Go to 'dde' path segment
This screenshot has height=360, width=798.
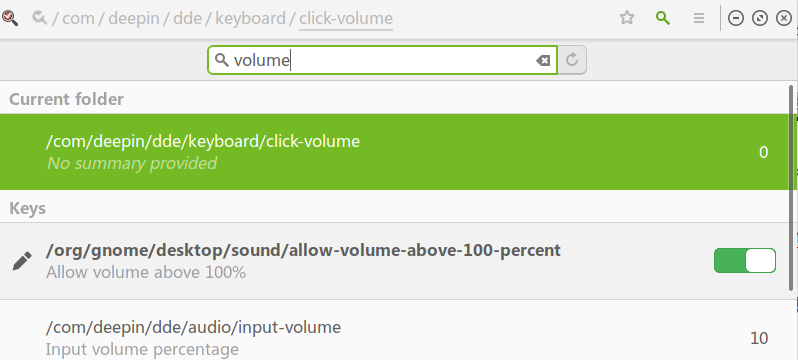point(186,18)
